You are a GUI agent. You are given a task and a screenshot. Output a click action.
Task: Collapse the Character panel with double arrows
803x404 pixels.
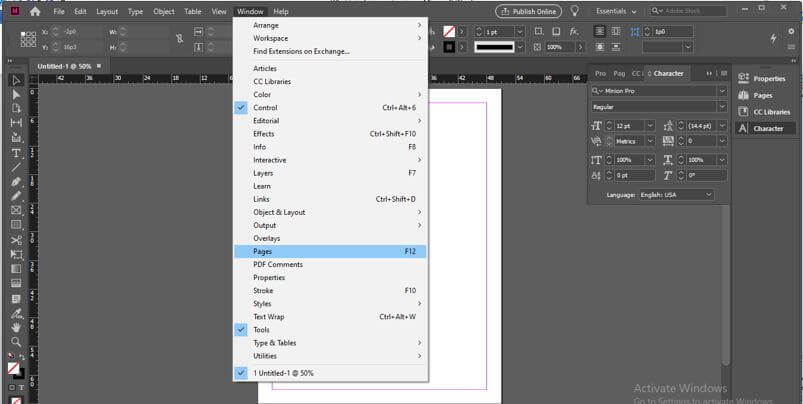(x=709, y=74)
